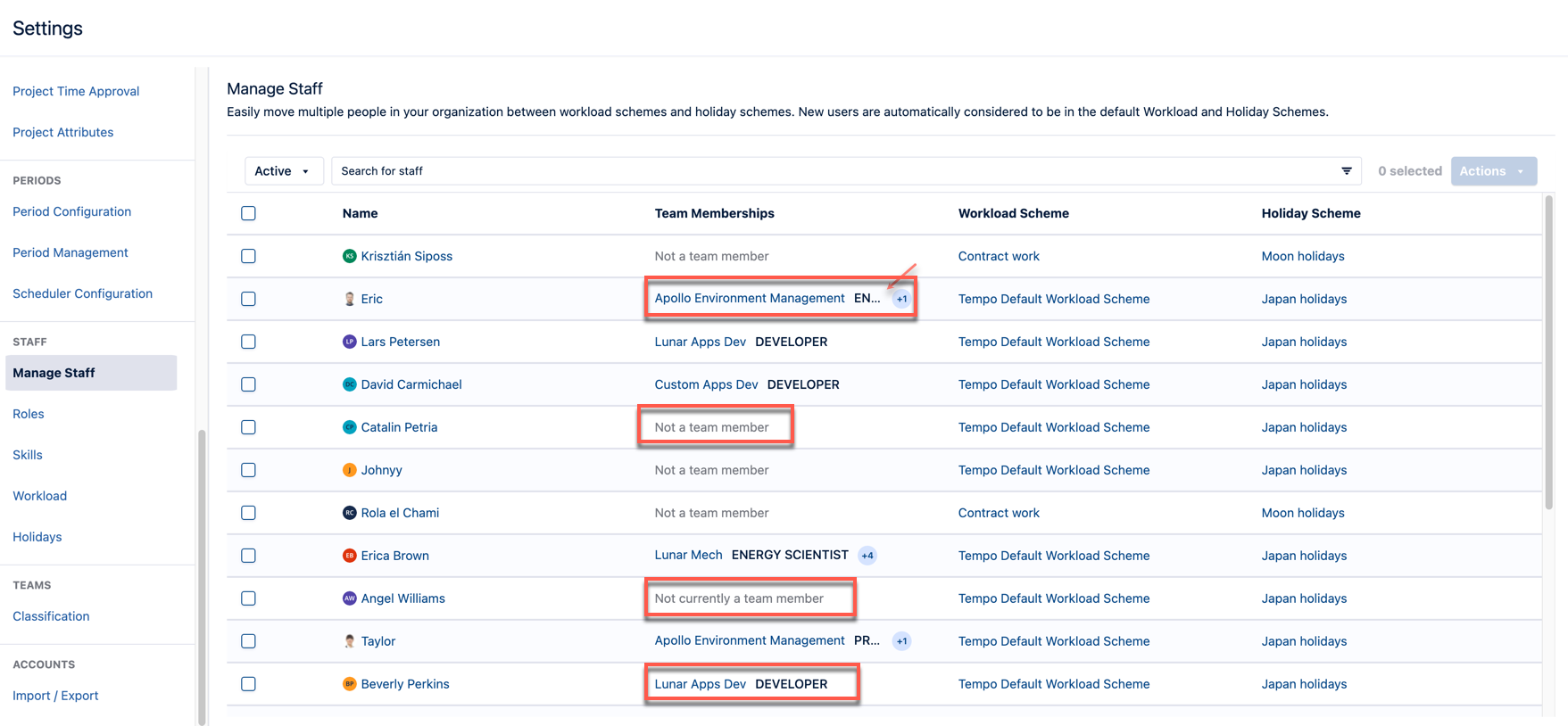Click Taylor's profile photo avatar

(349, 641)
